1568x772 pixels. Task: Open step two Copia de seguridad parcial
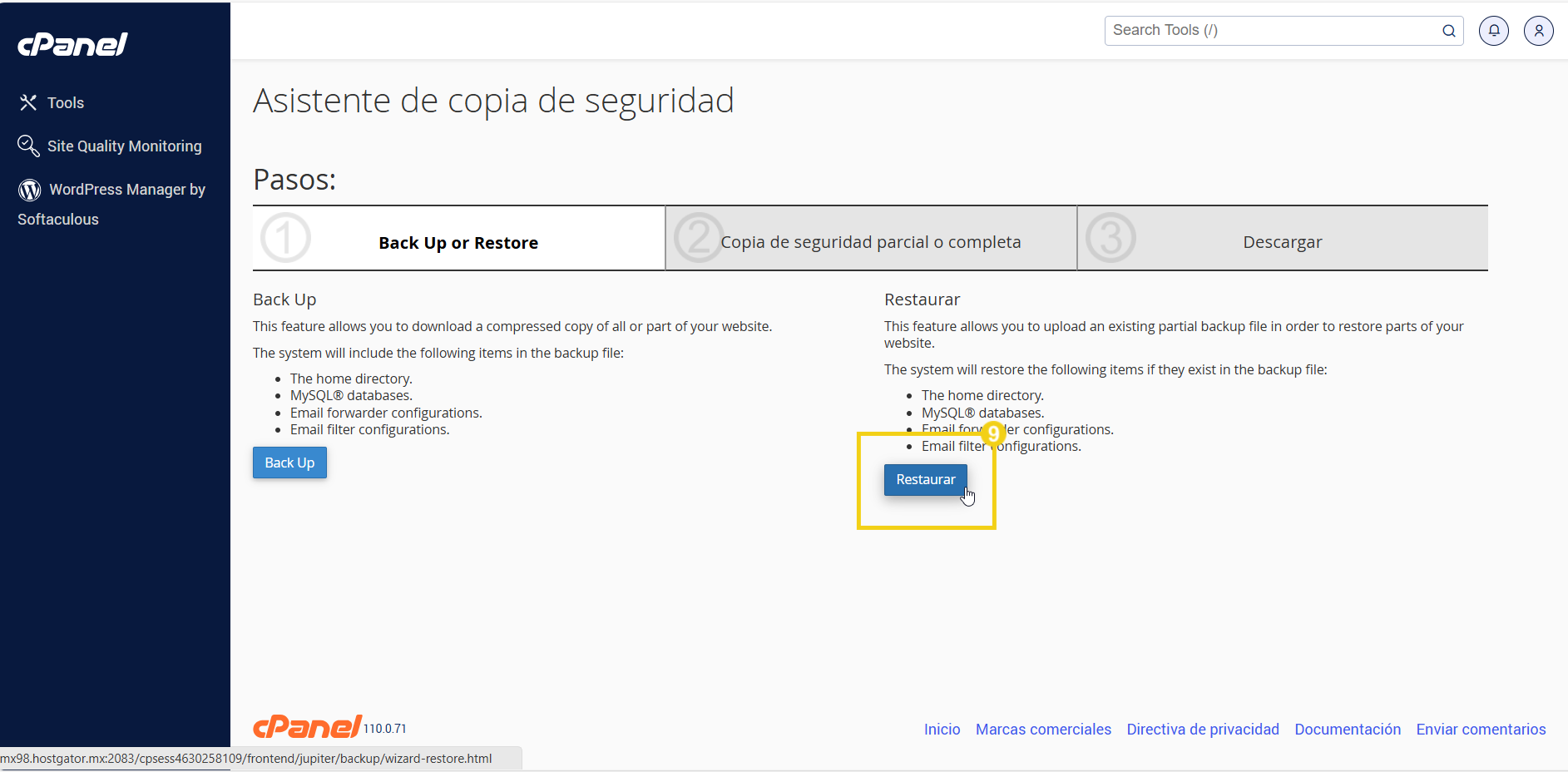click(871, 241)
